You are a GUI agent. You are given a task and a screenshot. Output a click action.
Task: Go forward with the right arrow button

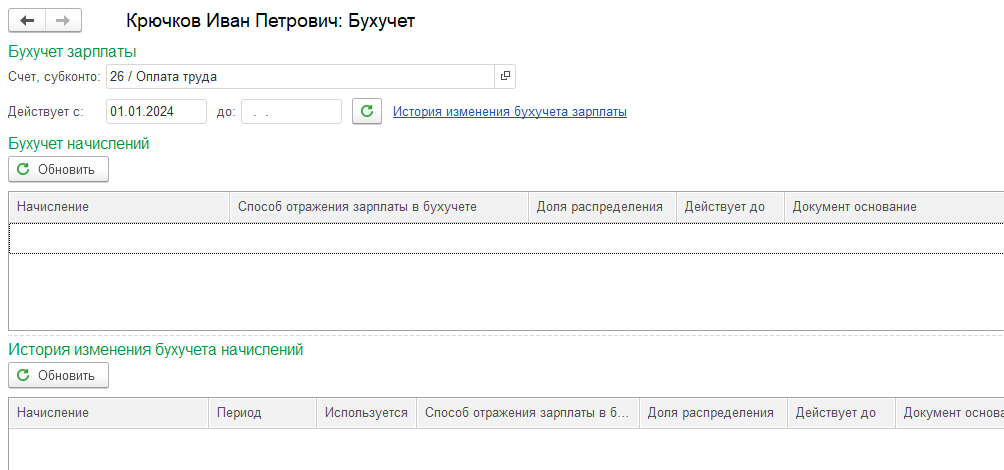pos(63,20)
